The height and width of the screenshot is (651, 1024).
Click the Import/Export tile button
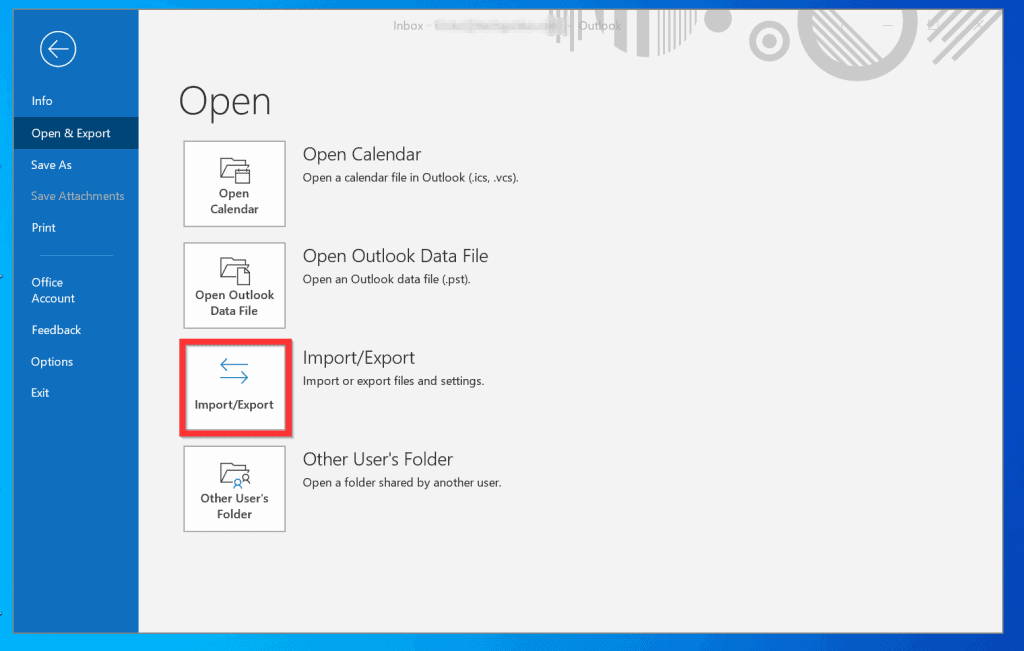click(x=234, y=387)
